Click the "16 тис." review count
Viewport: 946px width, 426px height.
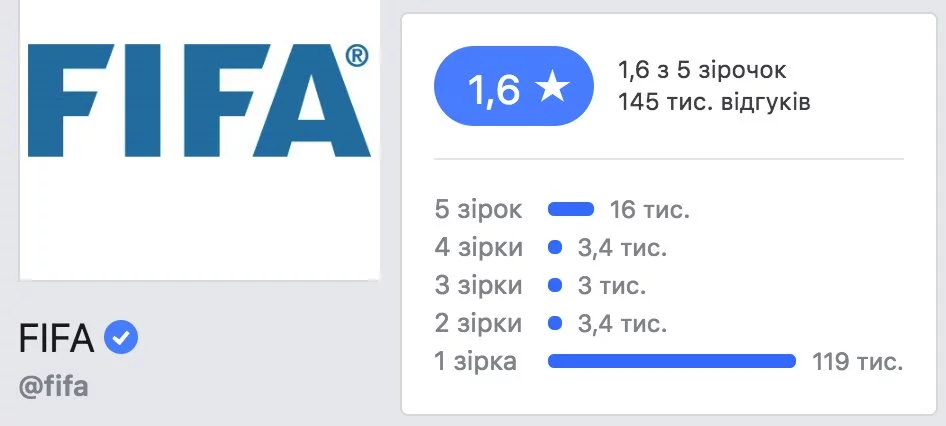(x=650, y=210)
